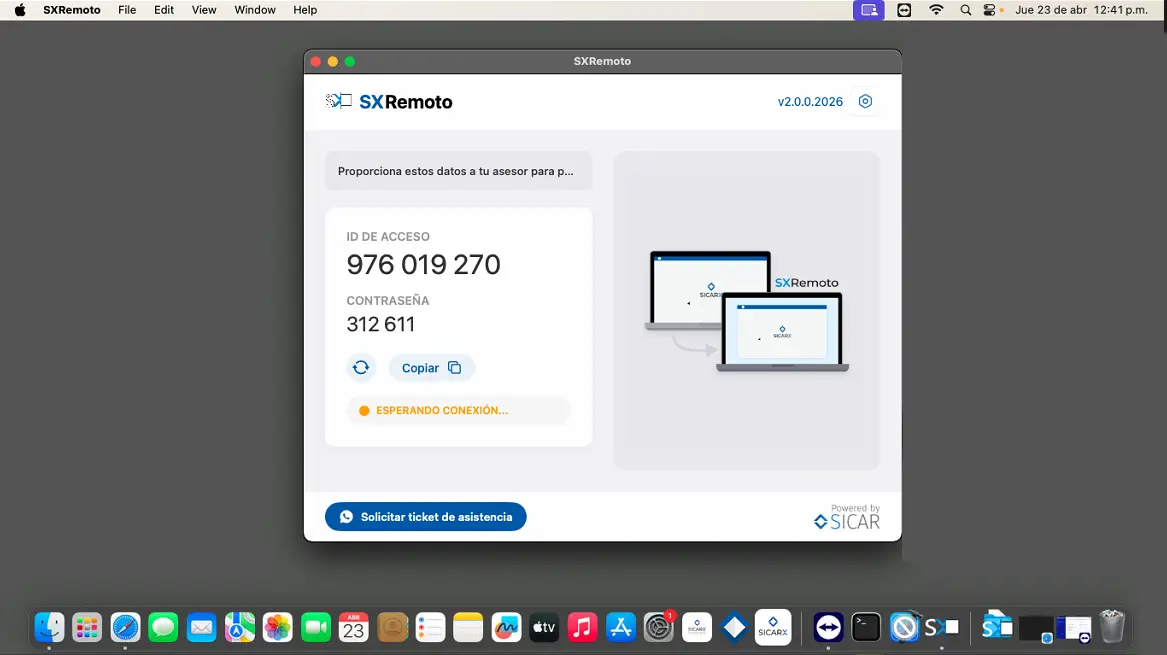Click version label v2.0.0.2026
The height and width of the screenshot is (655, 1167).
coord(810,101)
